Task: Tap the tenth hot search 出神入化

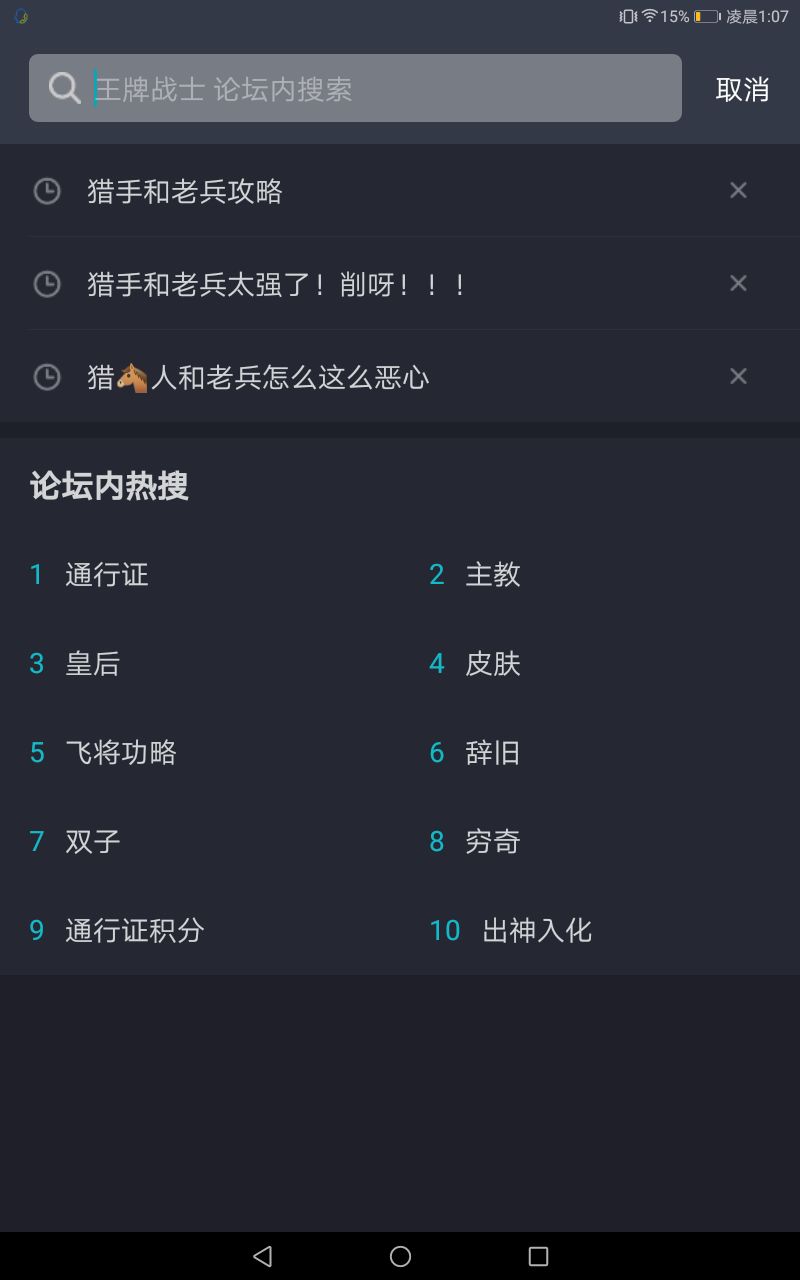Action: click(537, 930)
